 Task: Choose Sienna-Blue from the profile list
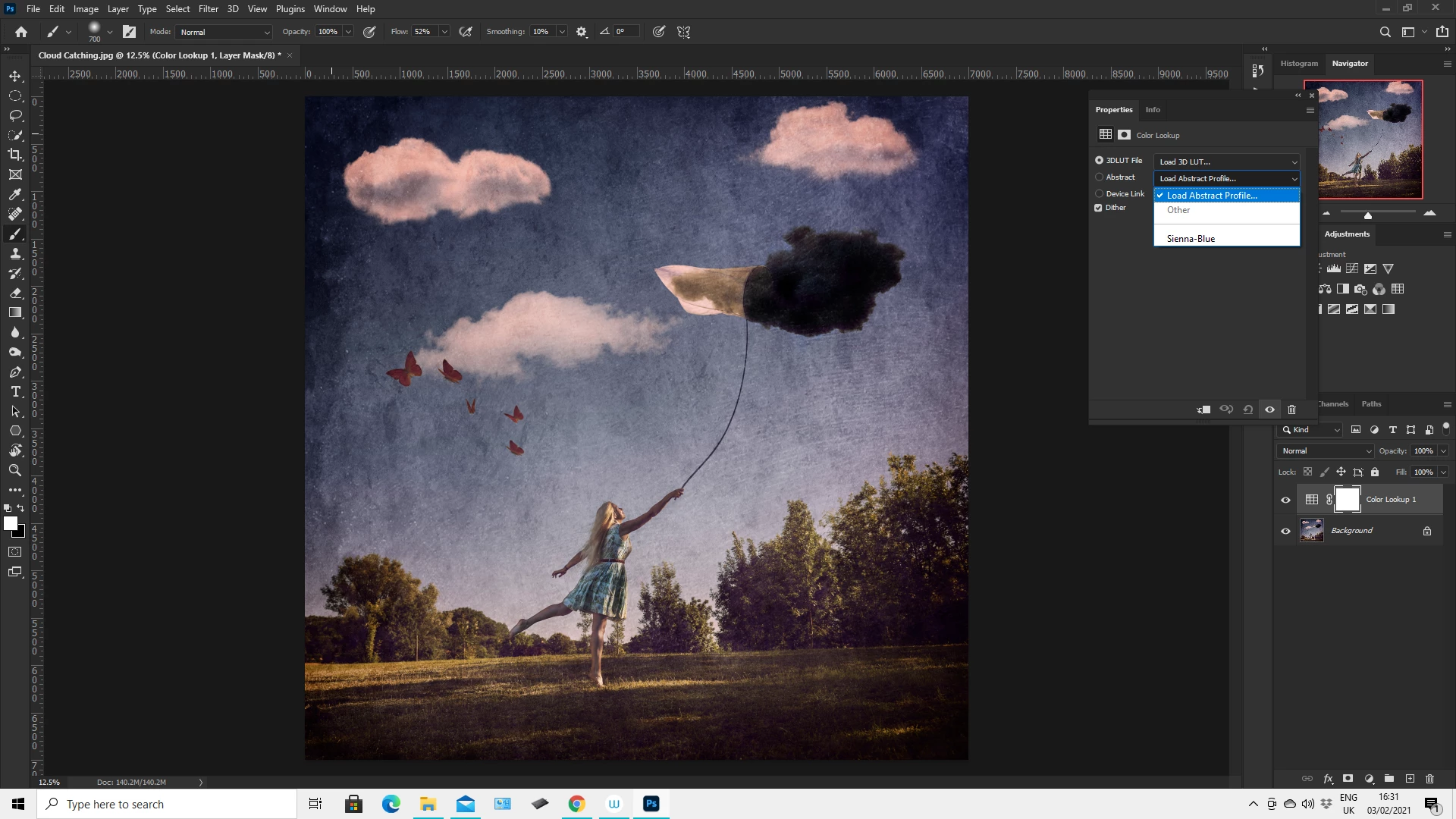[x=1191, y=239]
